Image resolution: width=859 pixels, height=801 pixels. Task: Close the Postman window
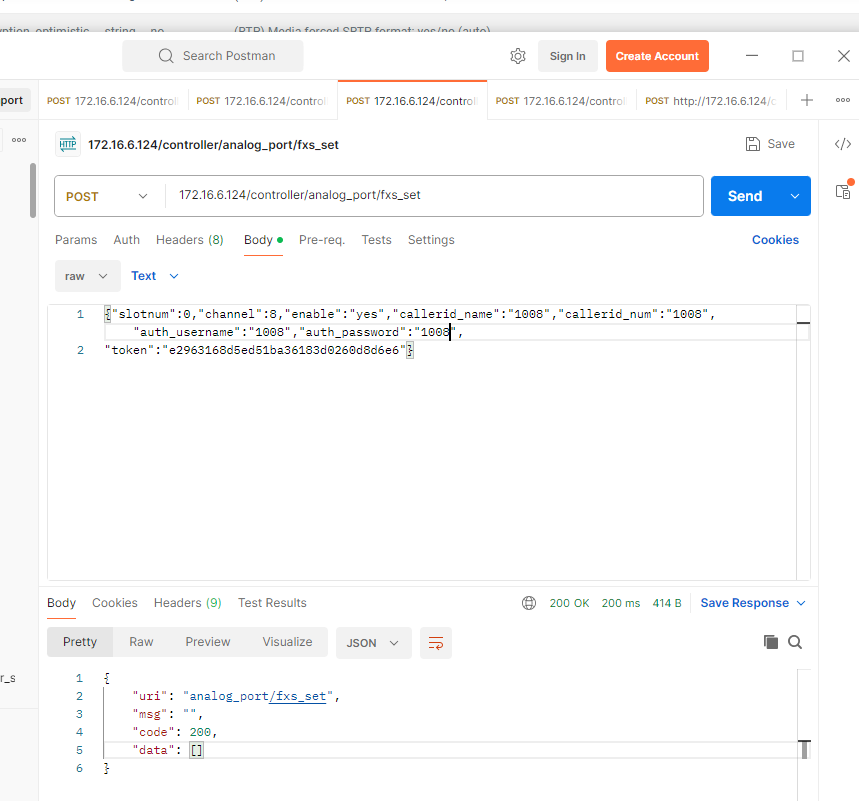(x=844, y=56)
